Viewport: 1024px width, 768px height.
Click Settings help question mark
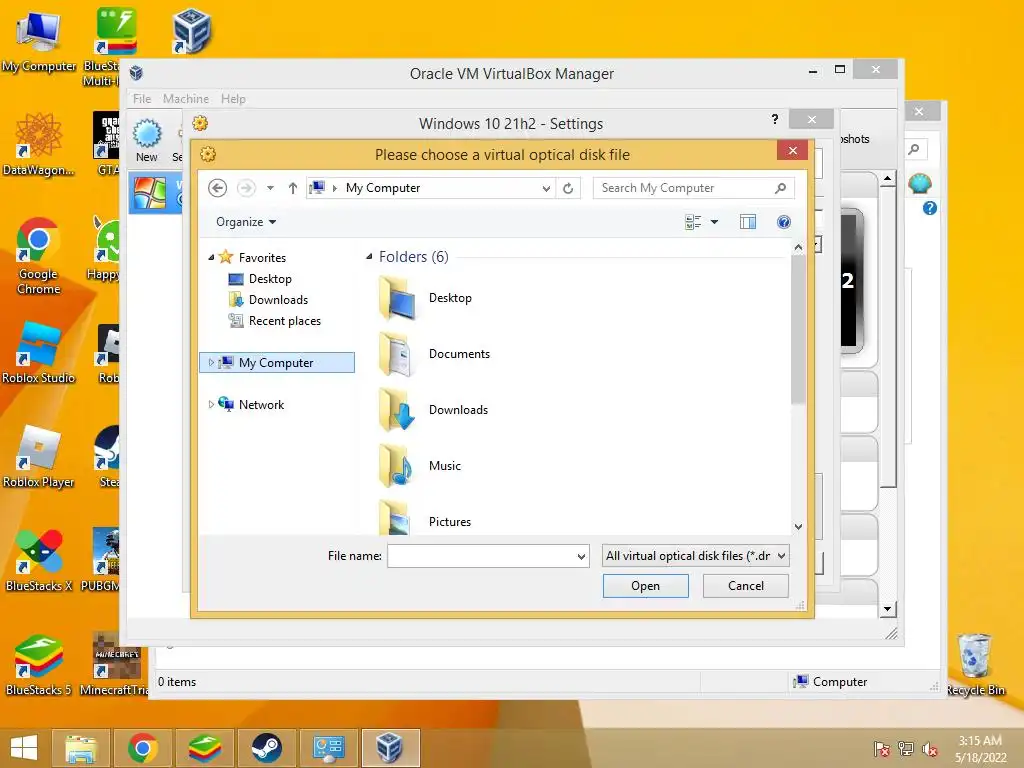[x=775, y=119]
